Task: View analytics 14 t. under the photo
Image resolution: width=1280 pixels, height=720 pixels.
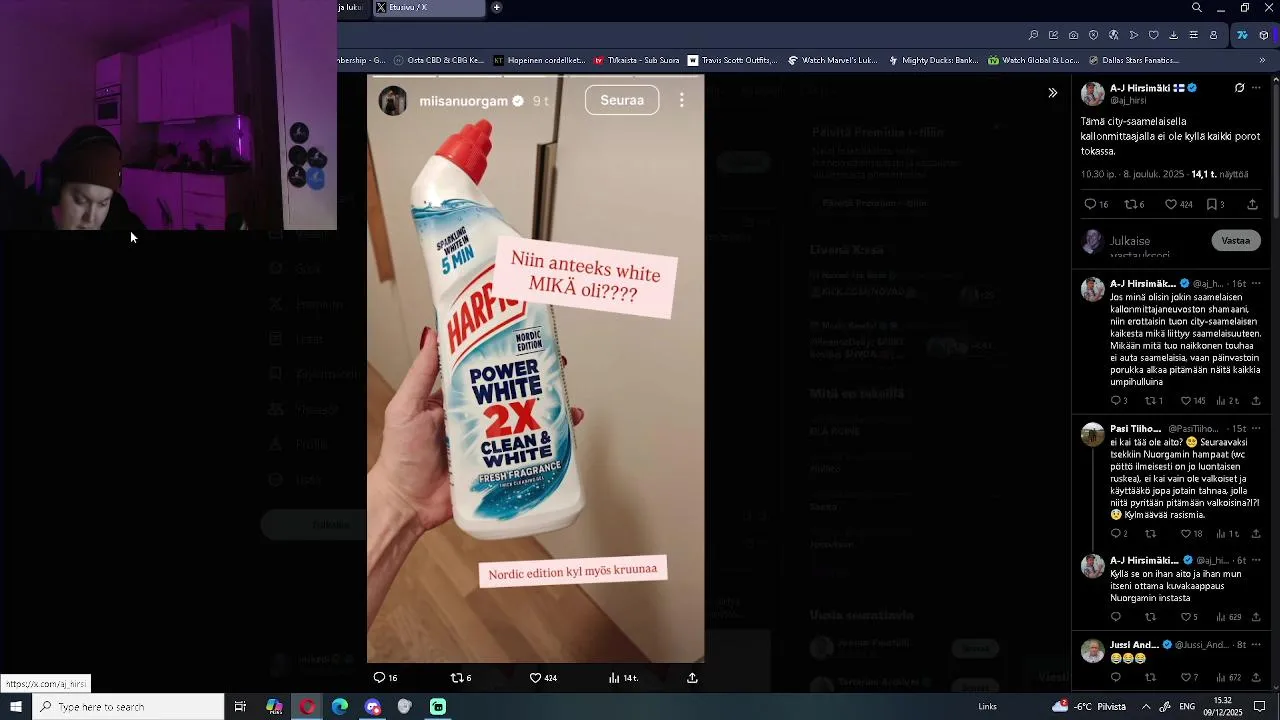Action: pyautogui.click(x=623, y=678)
